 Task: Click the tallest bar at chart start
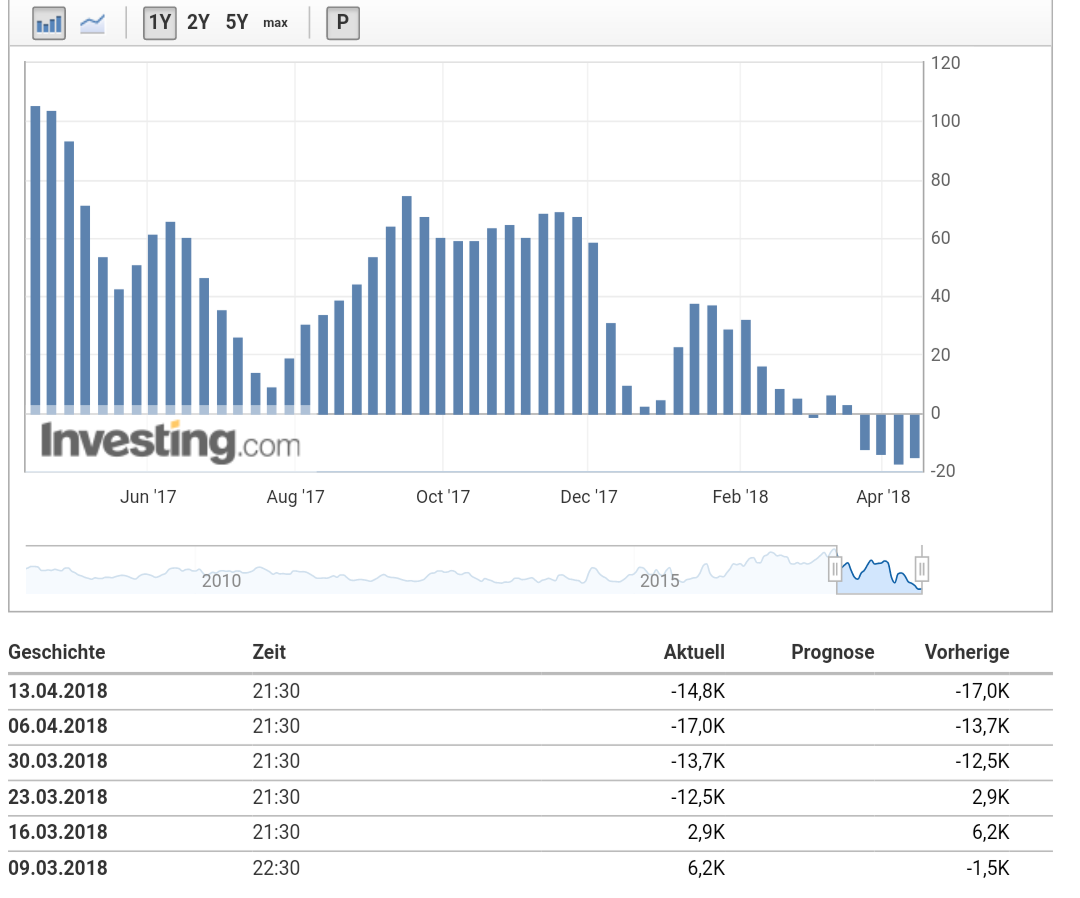(38, 255)
